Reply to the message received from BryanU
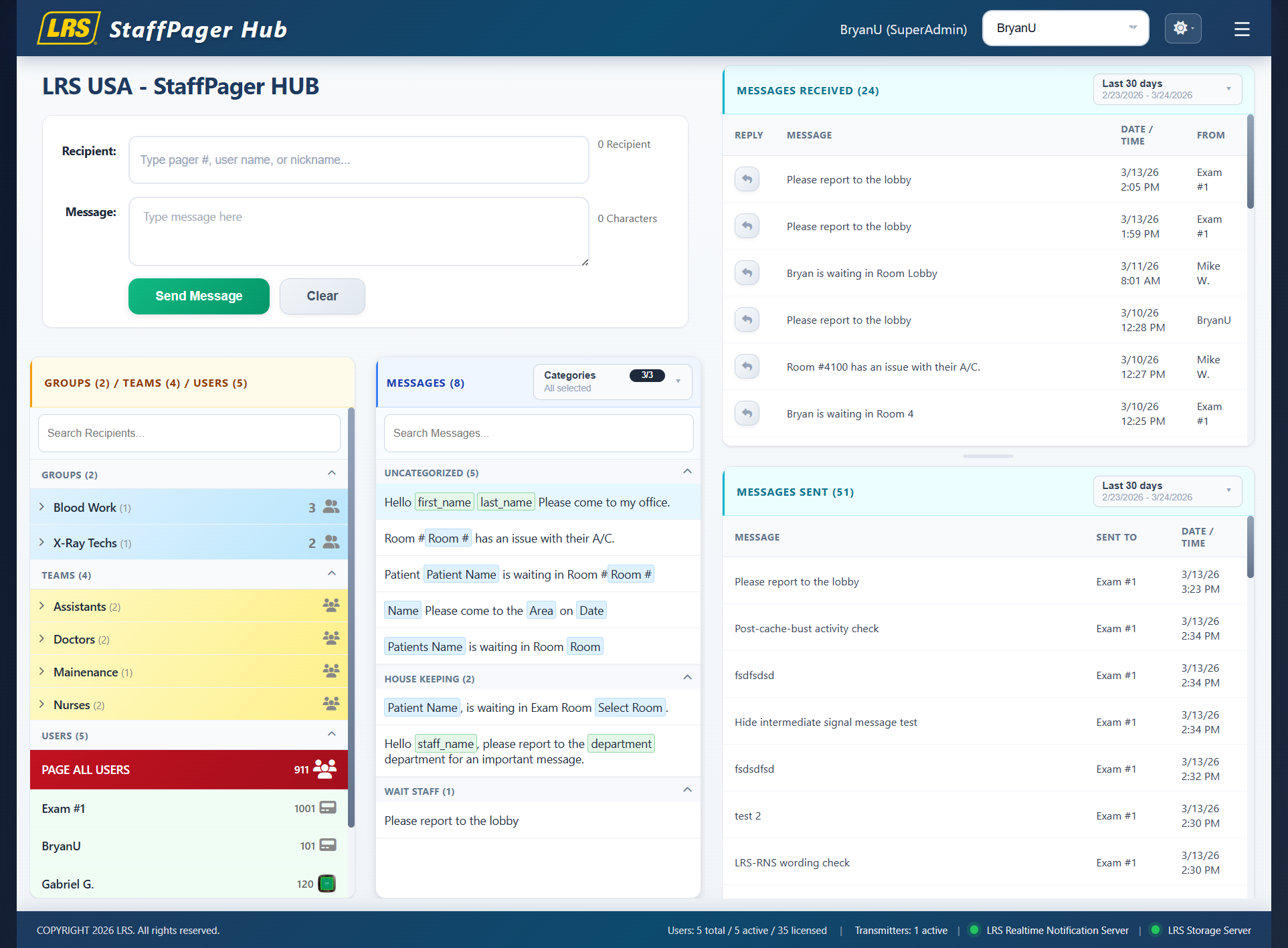Image resolution: width=1288 pixels, height=948 pixels. [747, 320]
